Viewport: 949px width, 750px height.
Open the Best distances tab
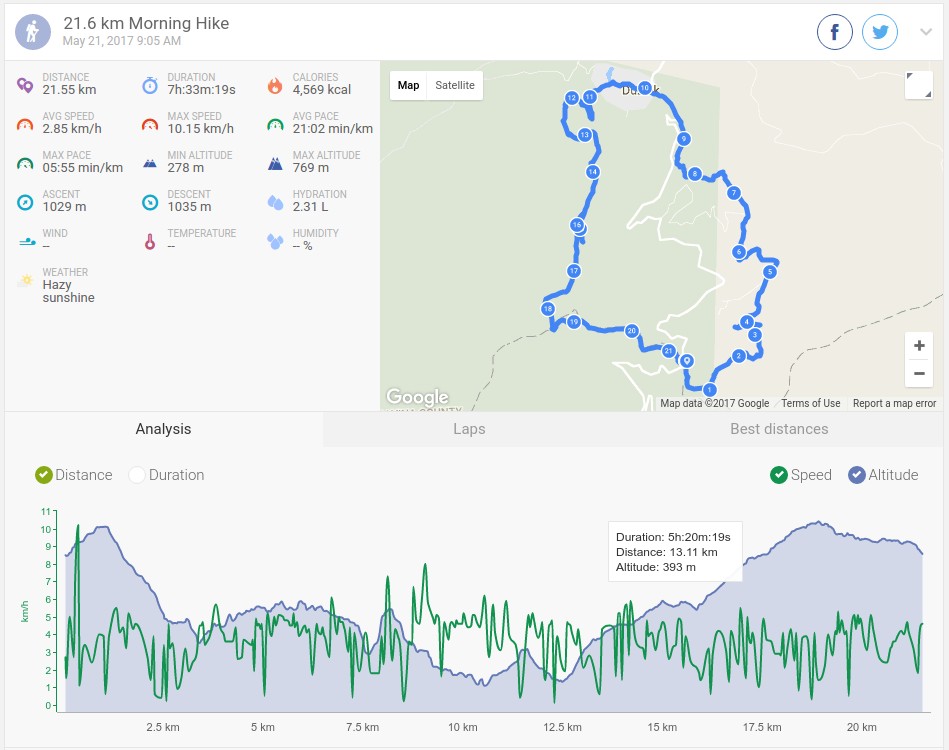click(779, 429)
